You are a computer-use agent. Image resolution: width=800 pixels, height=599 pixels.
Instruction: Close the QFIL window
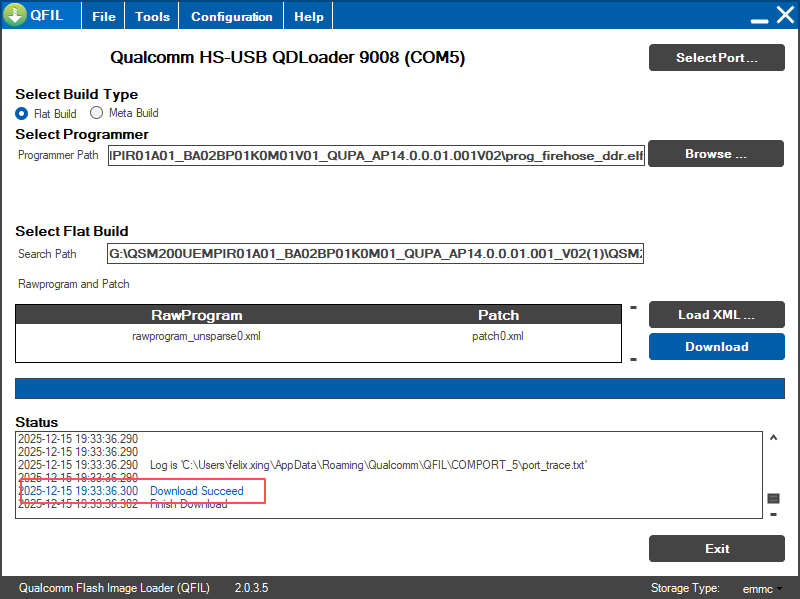point(785,16)
